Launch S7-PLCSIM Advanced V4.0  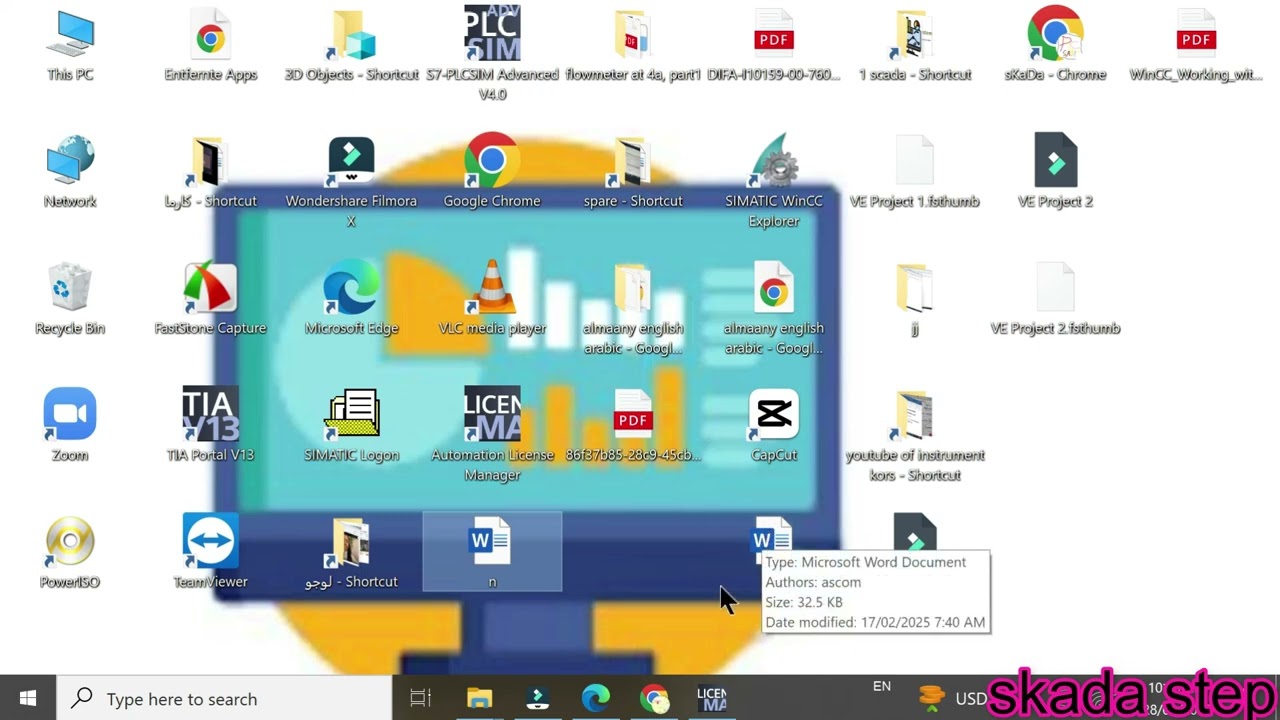click(x=492, y=52)
